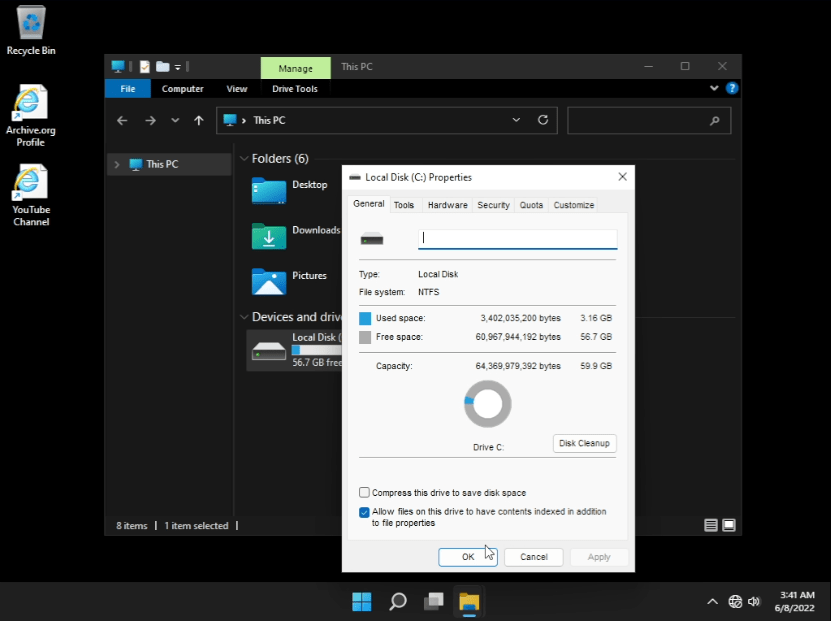This screenshot has width=831, height=621.
Task: Click the File Explorer taskbar icon
Action: (x=469, y=602)
